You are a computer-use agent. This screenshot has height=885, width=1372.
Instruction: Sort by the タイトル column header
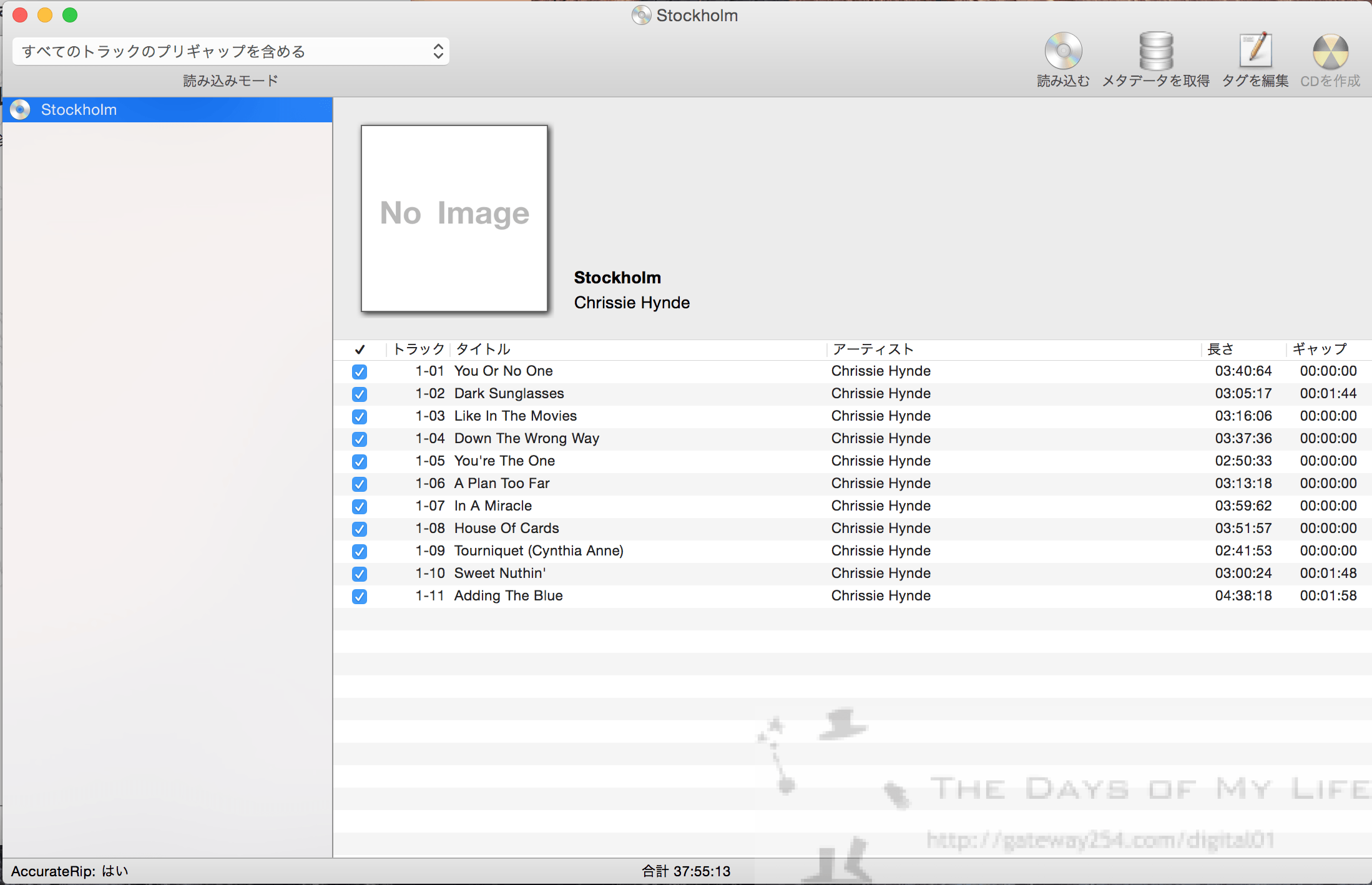click(x=638, y=350)
